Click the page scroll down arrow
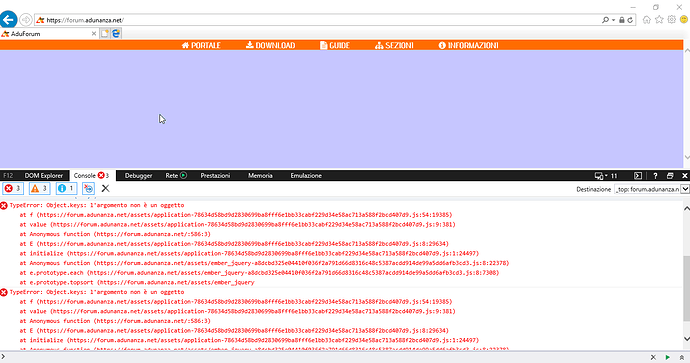 (686, 157)
